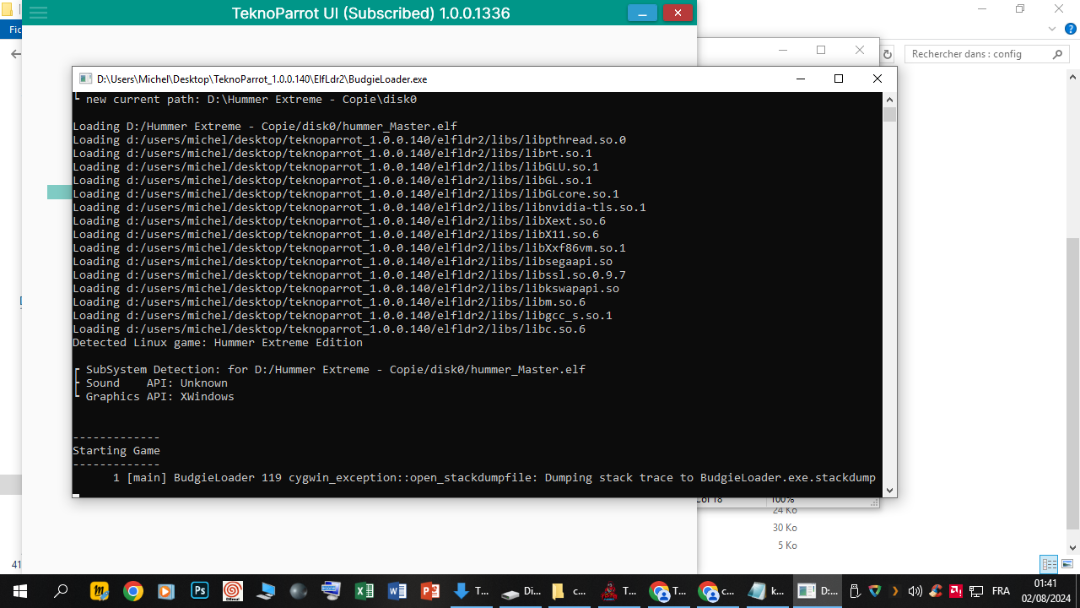Viewport: 1080px width, 608px height.
Task: Expand hidden system tray icons chevron
Action: pos(895,591)
